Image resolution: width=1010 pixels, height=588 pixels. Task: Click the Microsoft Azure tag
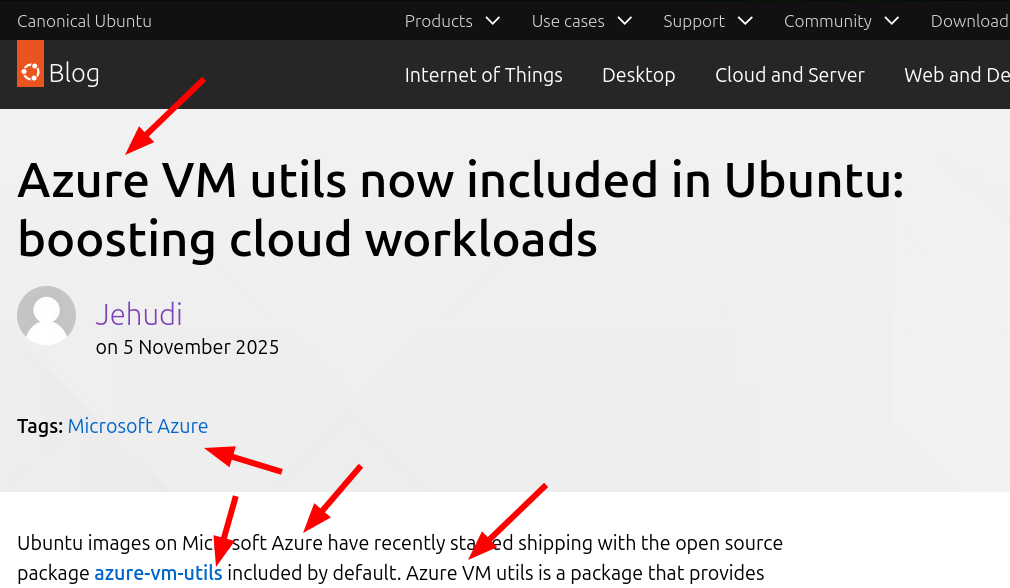[138, 426]
